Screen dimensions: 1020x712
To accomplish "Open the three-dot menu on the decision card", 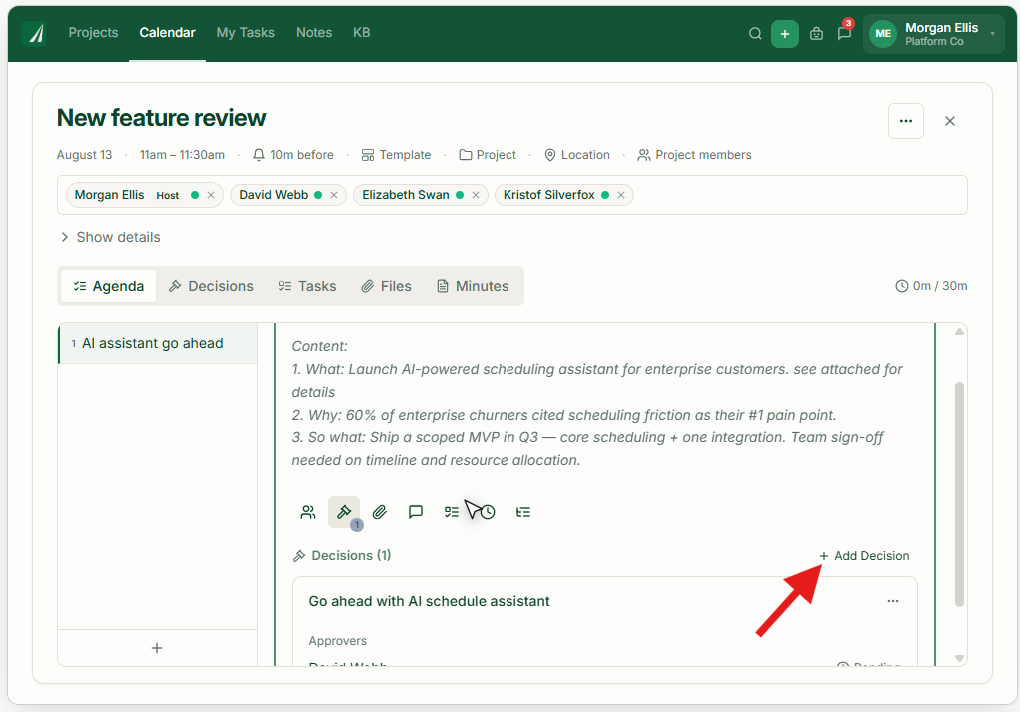I will click(x=893, y=601).
